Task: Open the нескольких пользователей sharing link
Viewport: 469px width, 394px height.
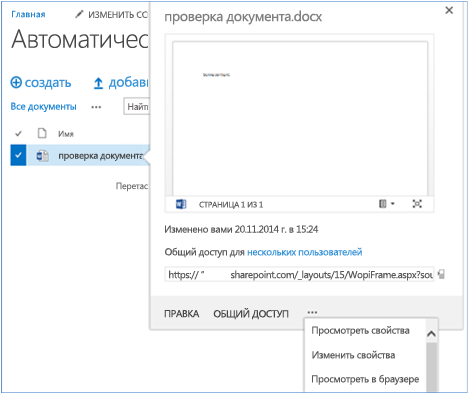Action: [x=305, y=252]
